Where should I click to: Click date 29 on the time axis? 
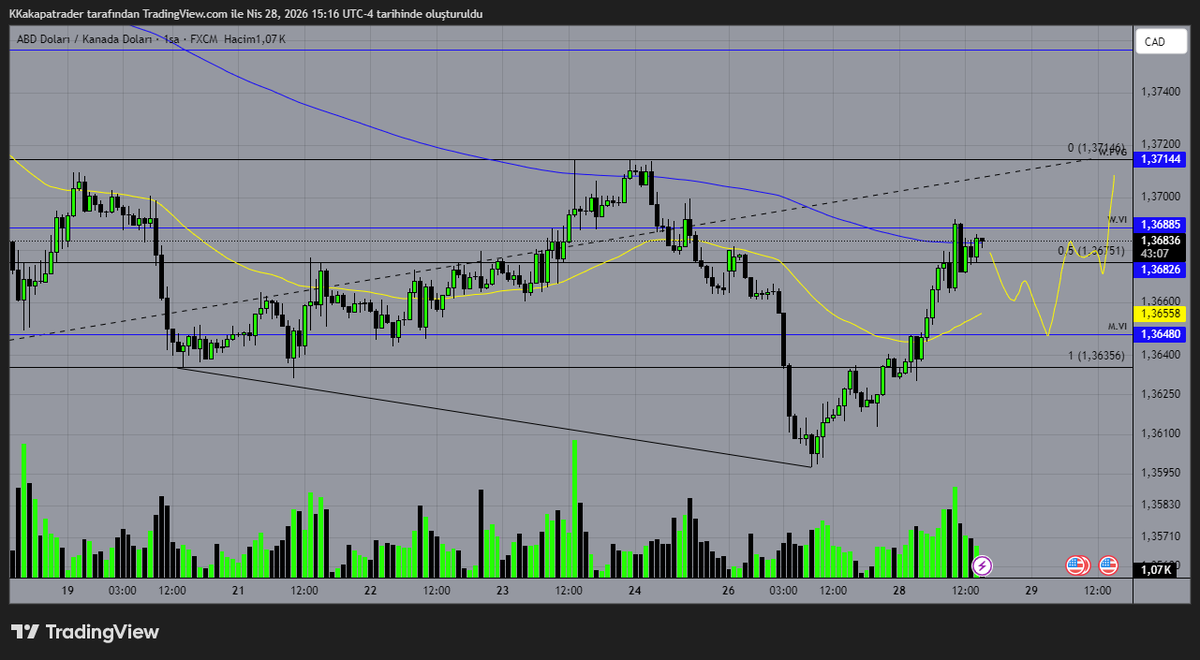pyautogui.click(x=1032, y=591)
